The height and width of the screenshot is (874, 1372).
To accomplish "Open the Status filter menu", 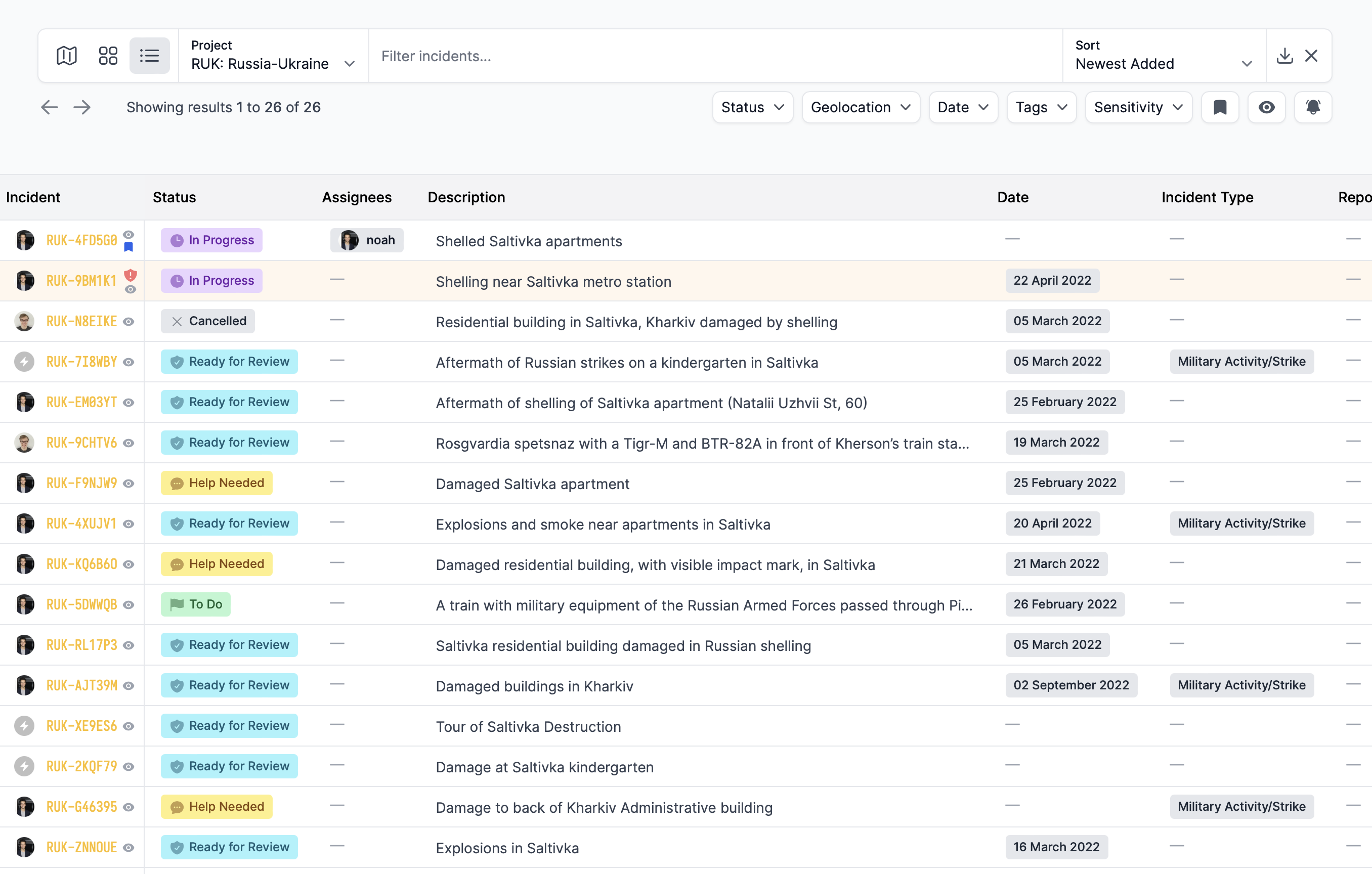I will tap(752, 107).
